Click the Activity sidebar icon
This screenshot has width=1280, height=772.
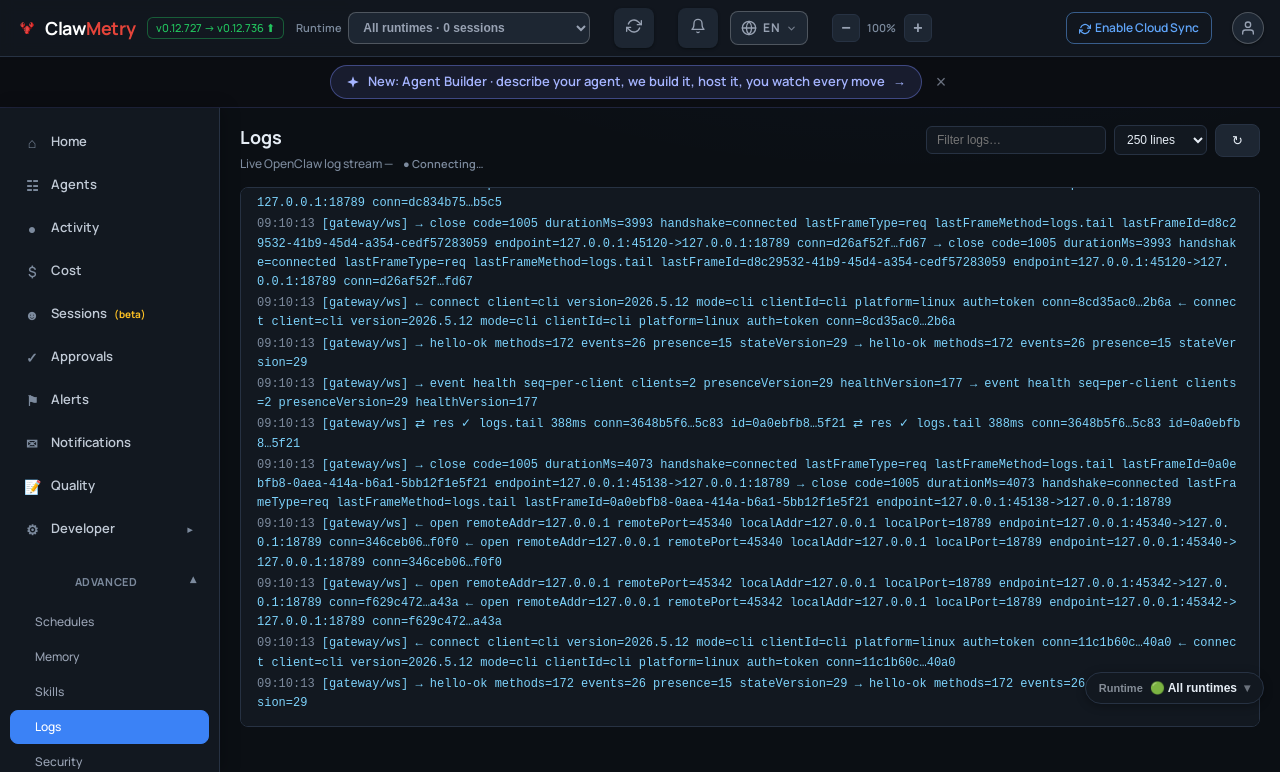32,228
